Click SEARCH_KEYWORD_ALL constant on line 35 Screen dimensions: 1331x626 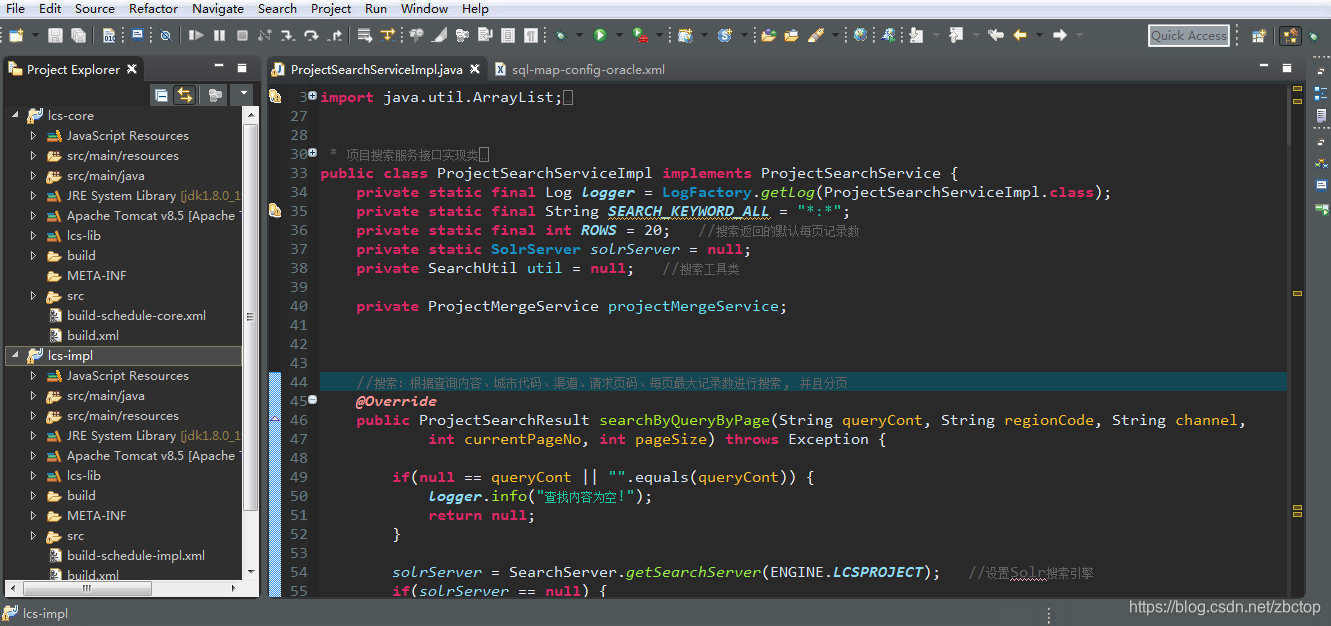coord(689,211)
